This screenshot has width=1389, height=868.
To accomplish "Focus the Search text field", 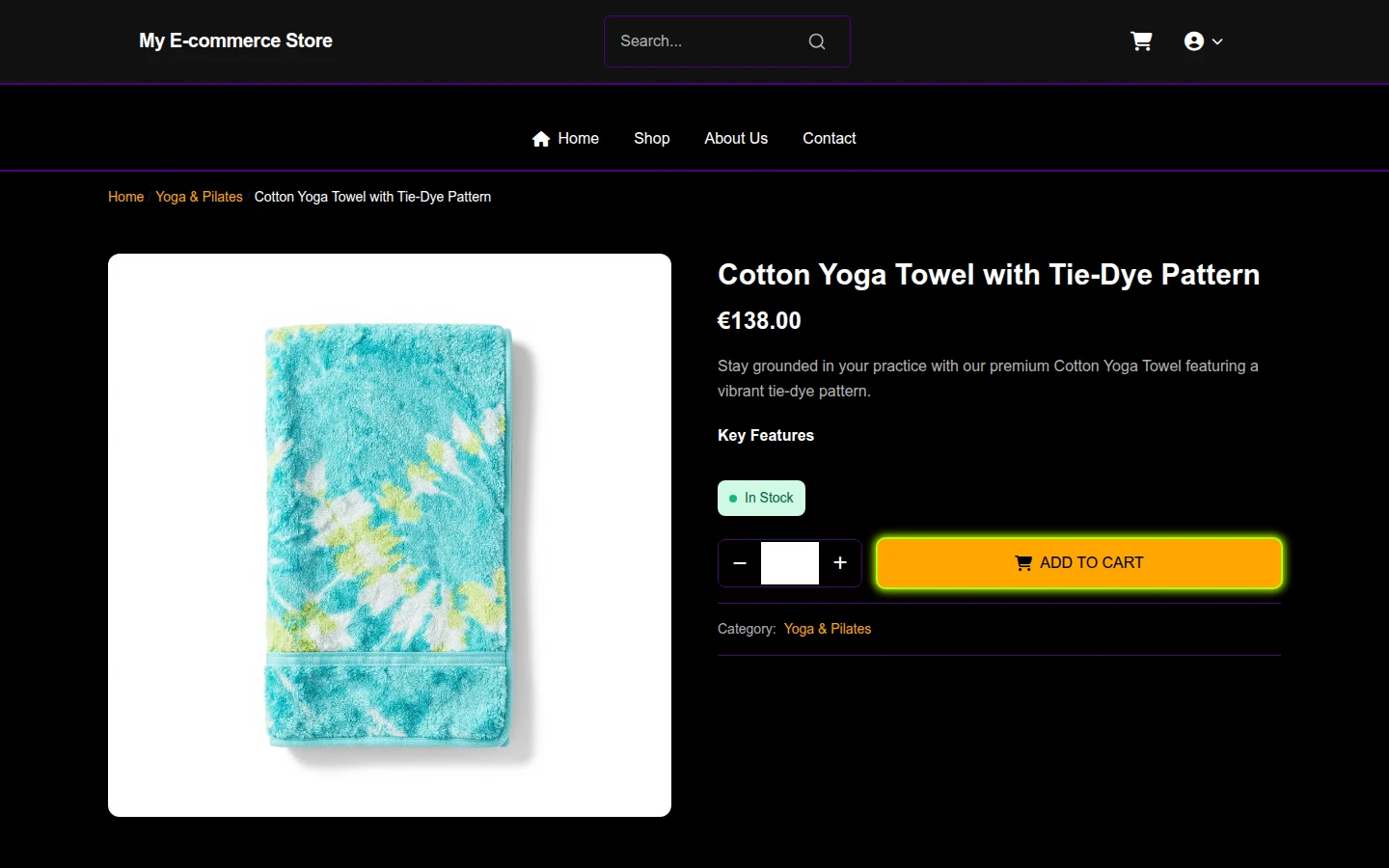I will pyautogui.click(x=709, y=41).
